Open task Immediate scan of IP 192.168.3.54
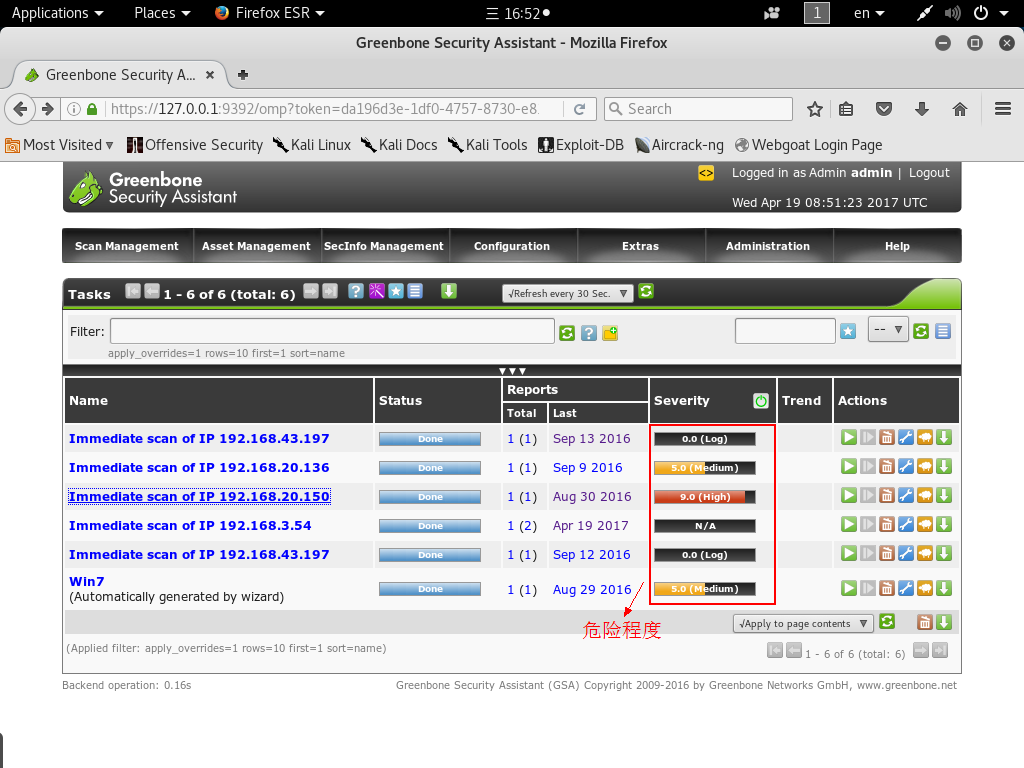The height and width of the screenshot is (768, 1024). [x=190, y=526]
